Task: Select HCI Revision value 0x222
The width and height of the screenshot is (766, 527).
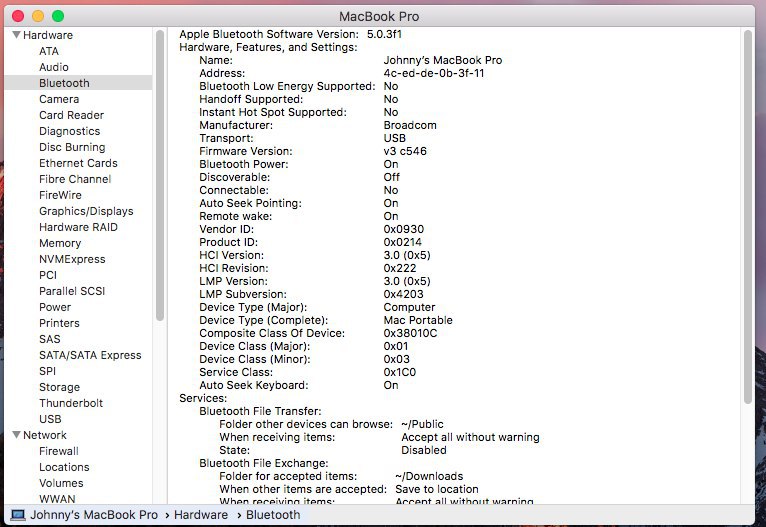Action: pos(400,268)
